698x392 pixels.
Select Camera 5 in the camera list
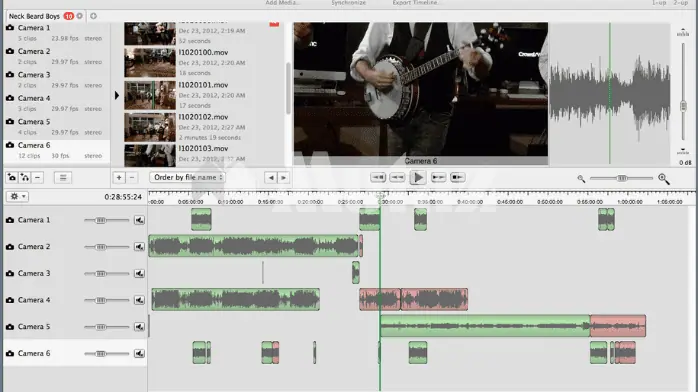(57, 127)
